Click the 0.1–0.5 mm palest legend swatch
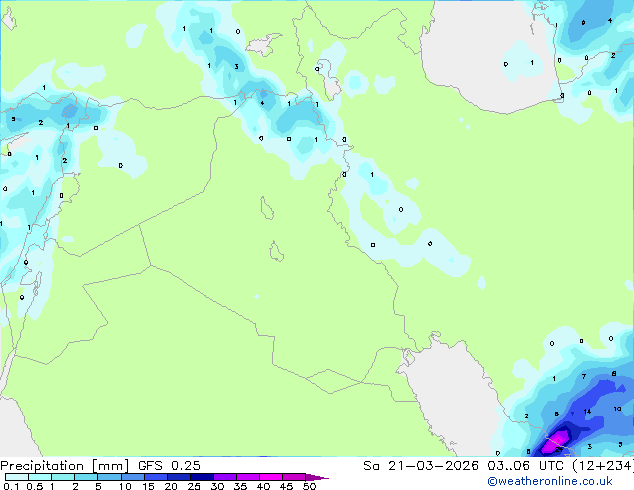Image resolution: width=634 pixels, height=490 pixels. point(17,477)
